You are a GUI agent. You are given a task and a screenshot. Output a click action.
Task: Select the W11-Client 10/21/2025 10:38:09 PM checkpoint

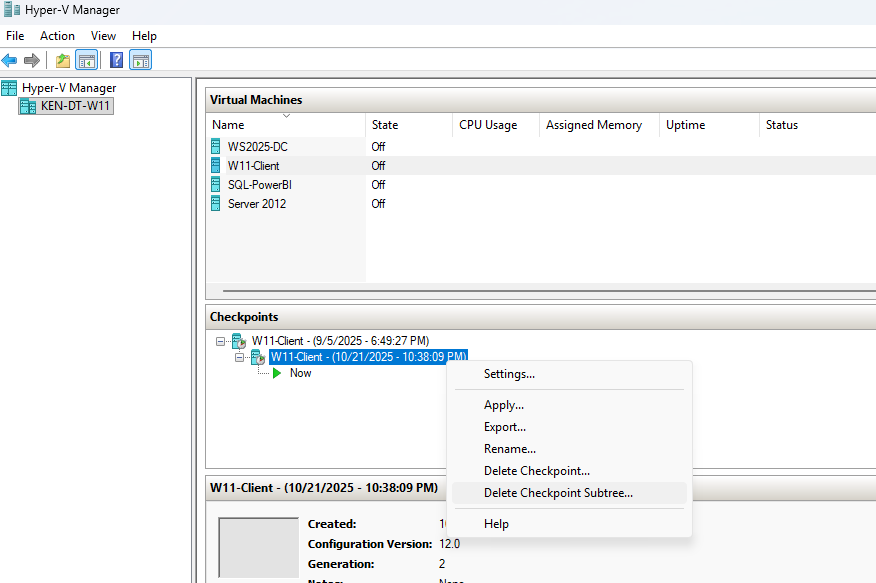pos(368,357)
